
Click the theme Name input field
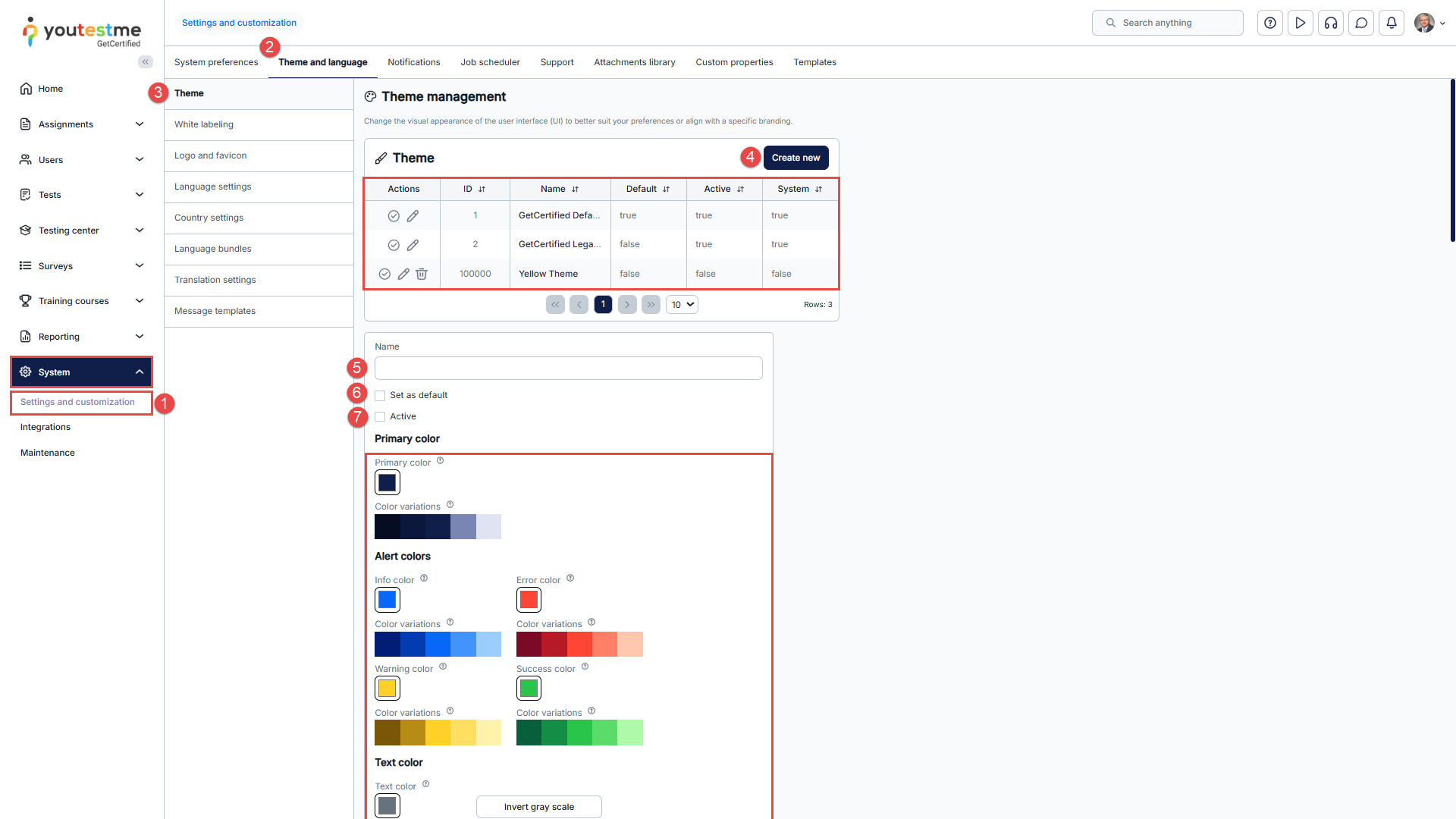point(568,369)
